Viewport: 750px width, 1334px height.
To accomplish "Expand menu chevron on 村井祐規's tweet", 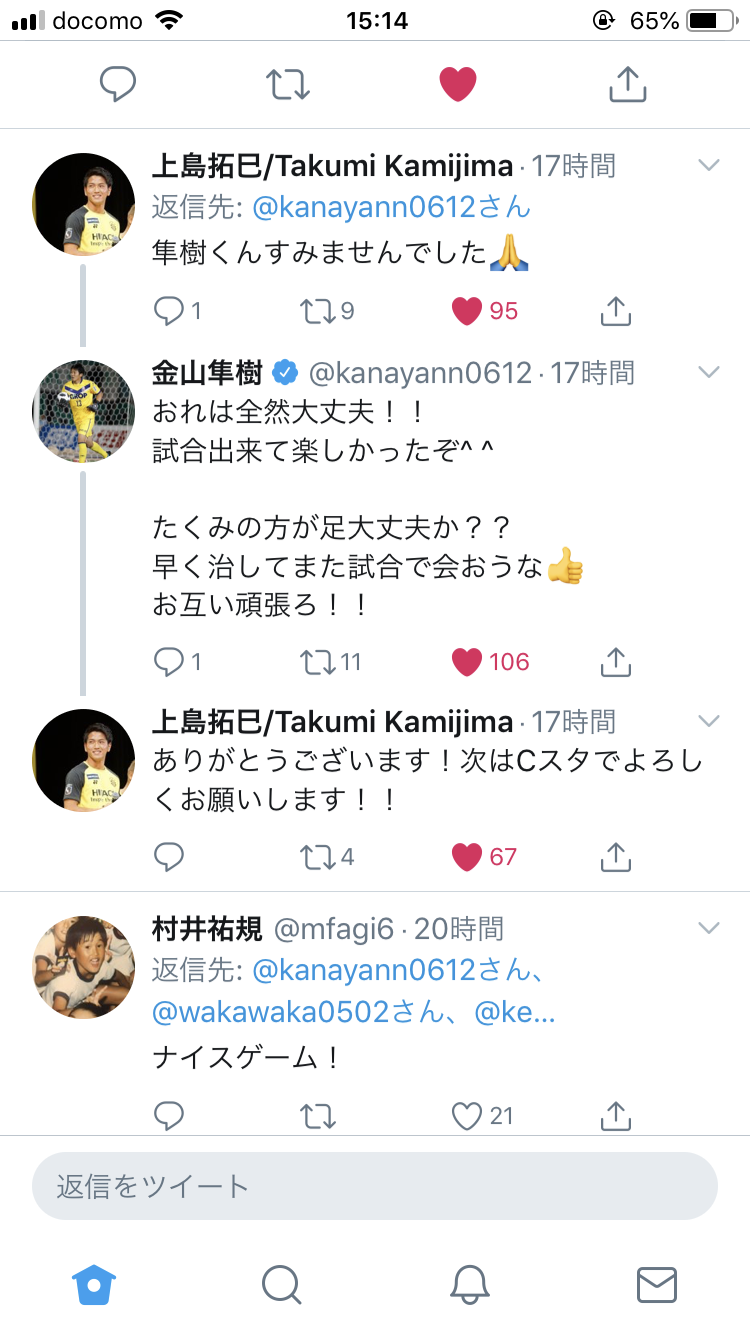I will click(708, 928).
